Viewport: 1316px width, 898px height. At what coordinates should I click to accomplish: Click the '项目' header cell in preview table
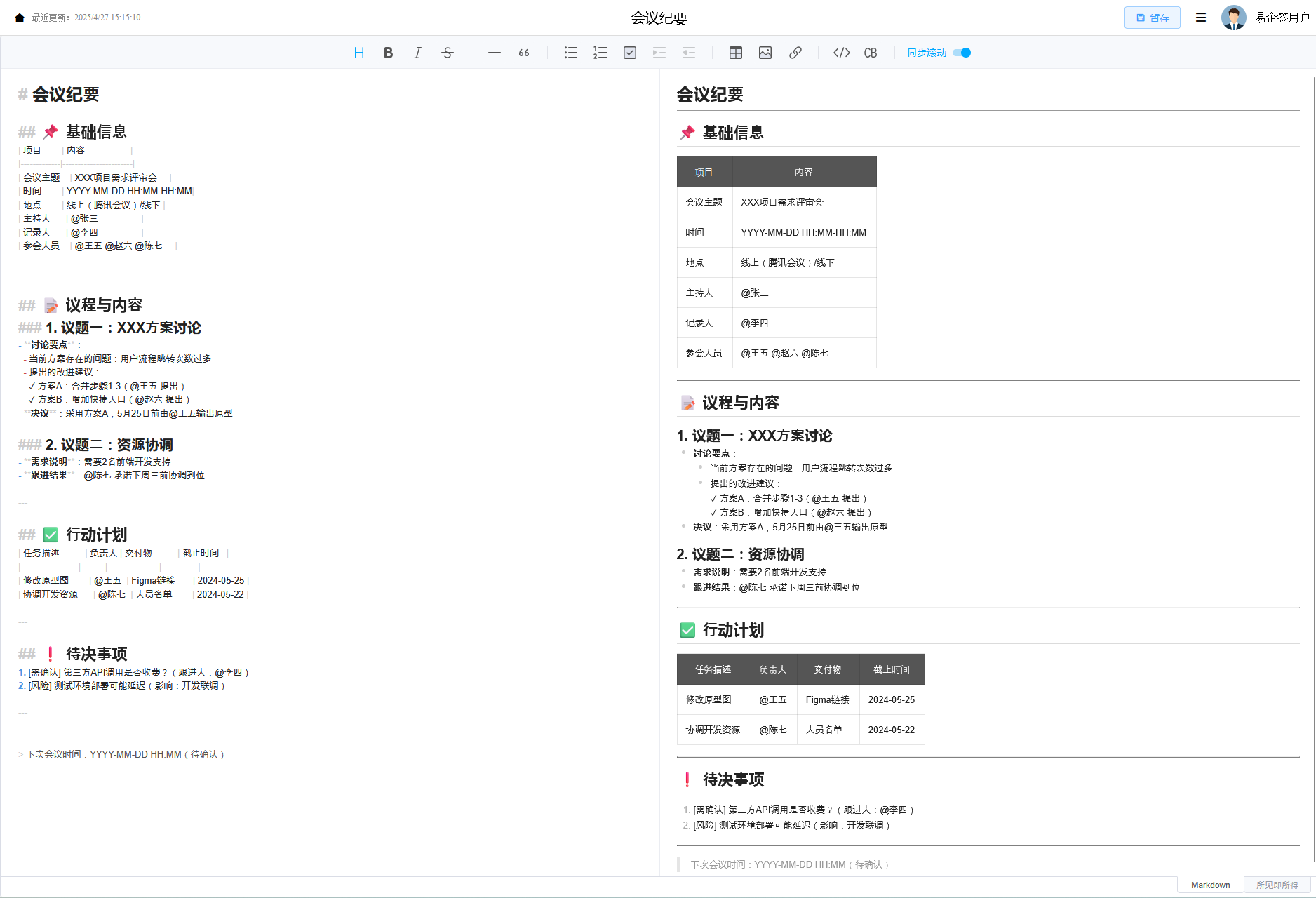coord(704,172)
